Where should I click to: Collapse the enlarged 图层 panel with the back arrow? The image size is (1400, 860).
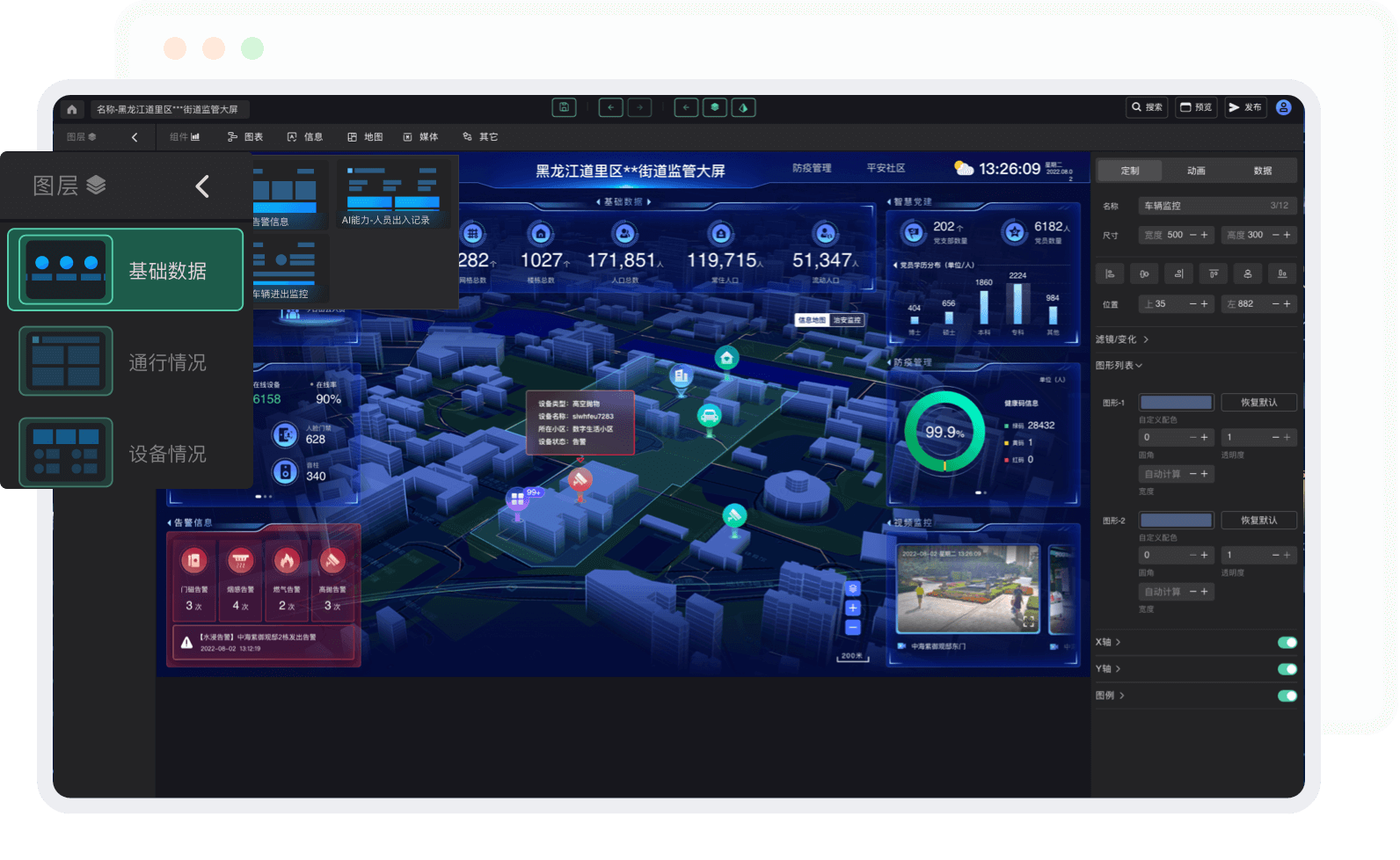pos(202,186)
